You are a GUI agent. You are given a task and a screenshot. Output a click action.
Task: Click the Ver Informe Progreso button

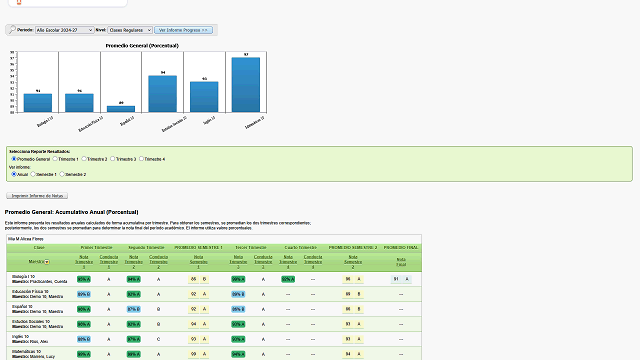coord(183,30)
